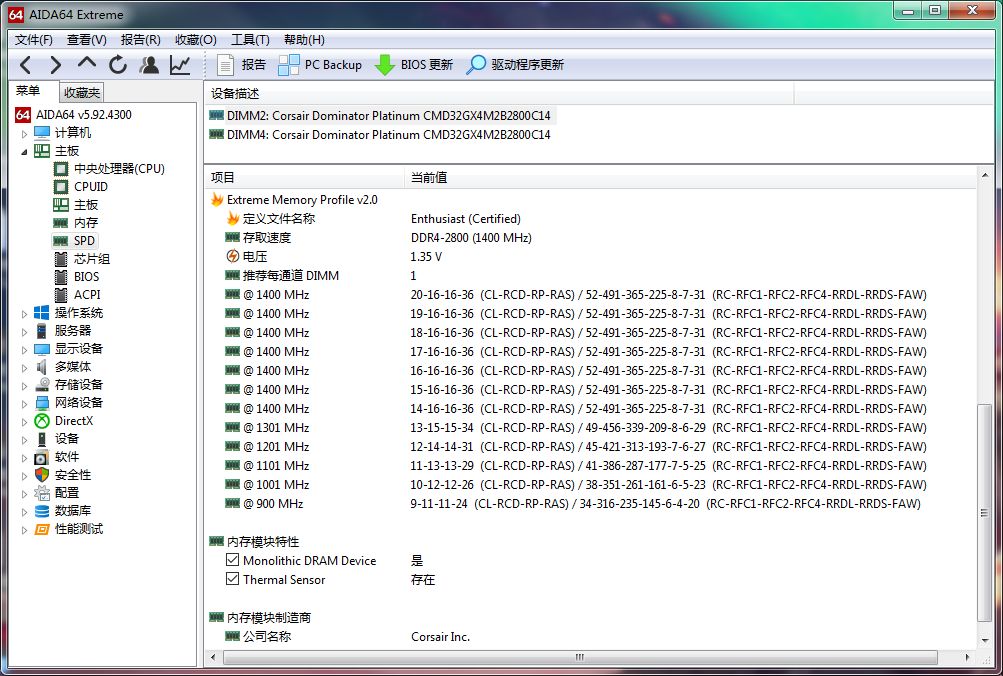Image resolution: width=1003 pixels, height=676 pixels.
Task: Open the 查看(V) menu
Action: point(86,40)
